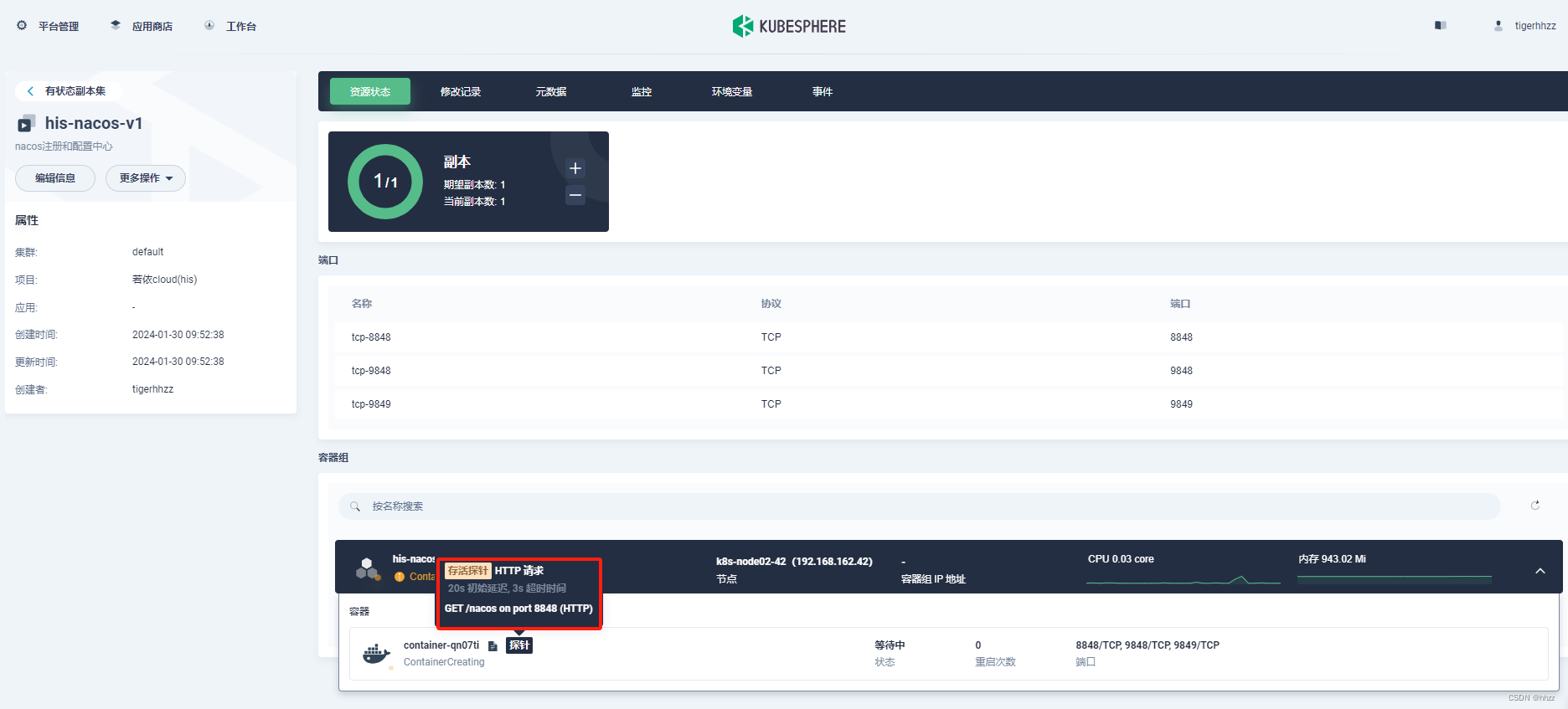Click the 有状态副本集 back link
Image resolution: width=1568 pixels, height=709 pixels.
coord(75,91)
